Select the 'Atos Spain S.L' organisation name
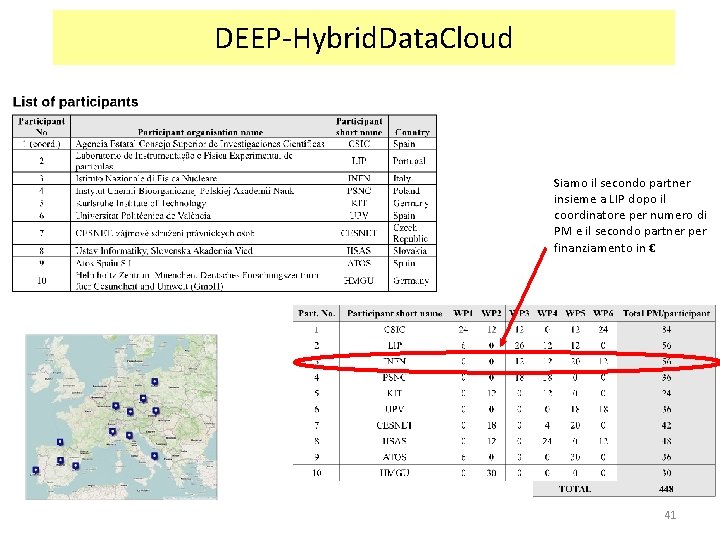Viewport: 720px width, 540px height. (x=103, y=263)
